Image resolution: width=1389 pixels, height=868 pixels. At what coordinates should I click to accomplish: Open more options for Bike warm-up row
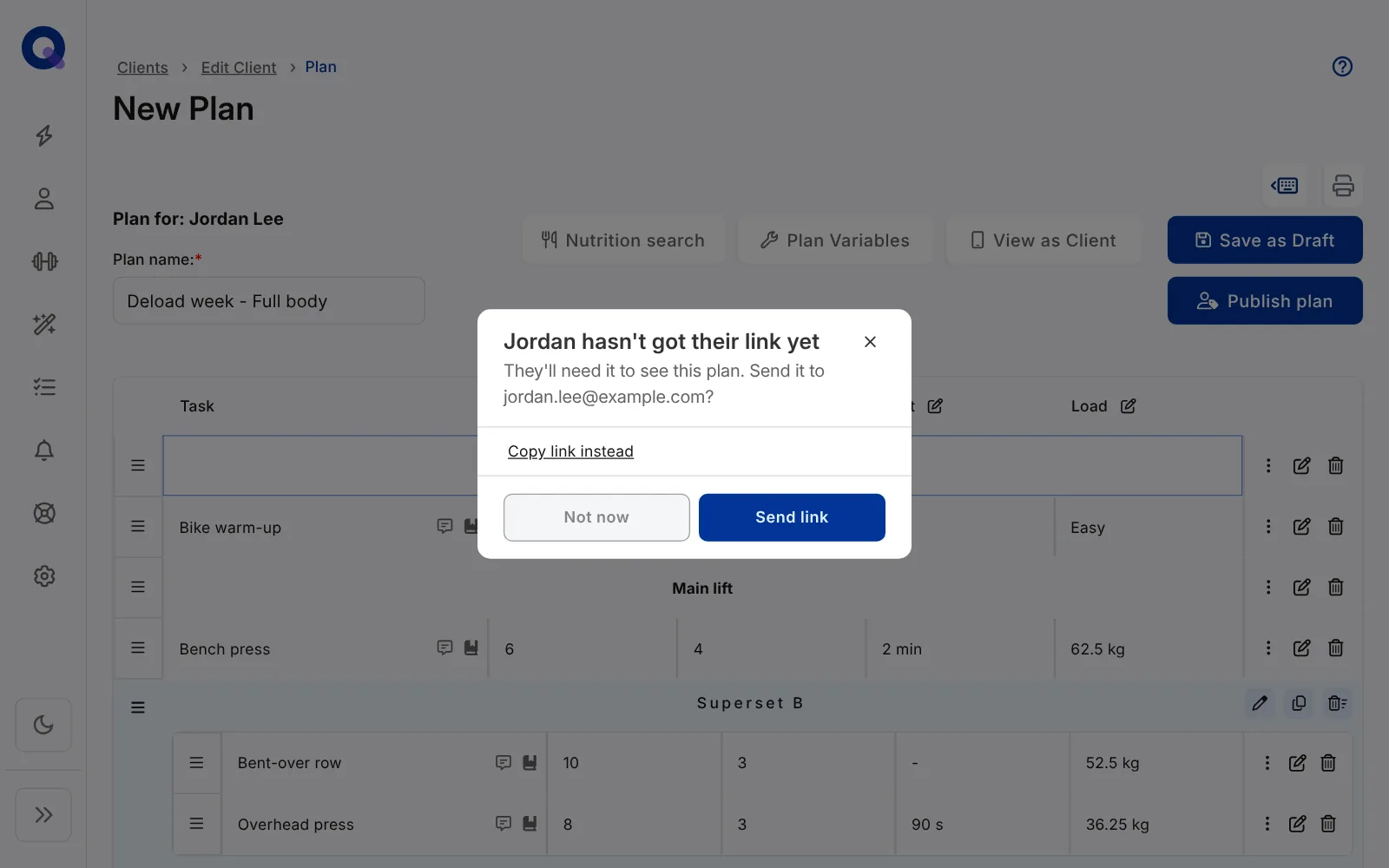tap(1268, 527)
